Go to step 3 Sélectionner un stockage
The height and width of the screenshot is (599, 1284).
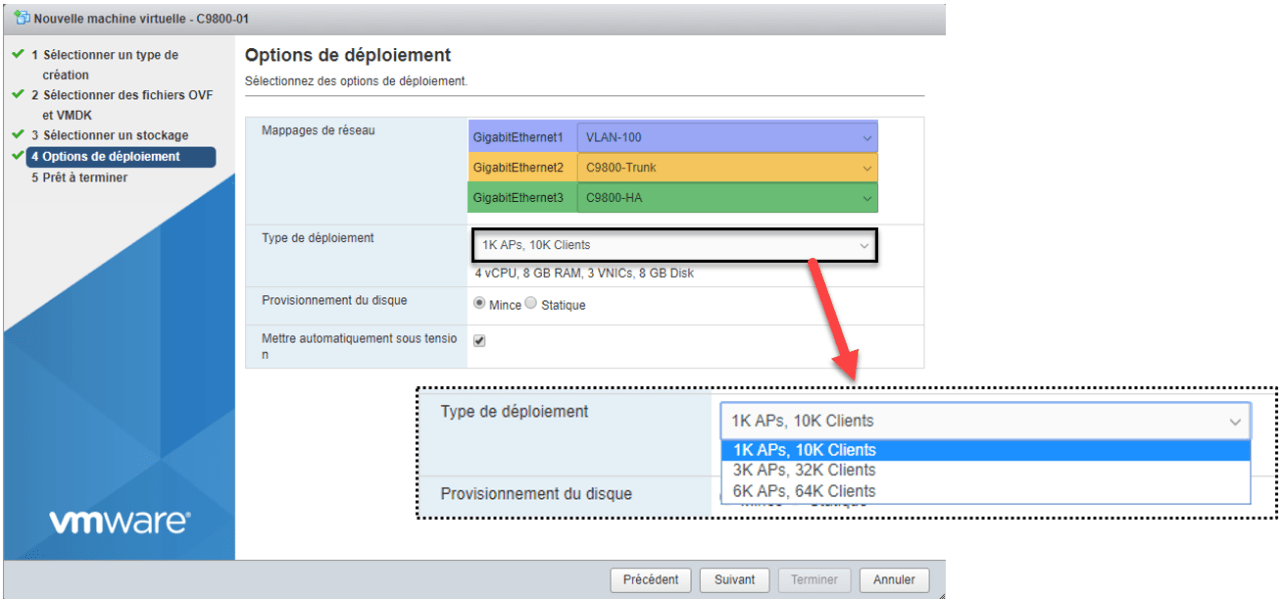click(x=115, y=135)
